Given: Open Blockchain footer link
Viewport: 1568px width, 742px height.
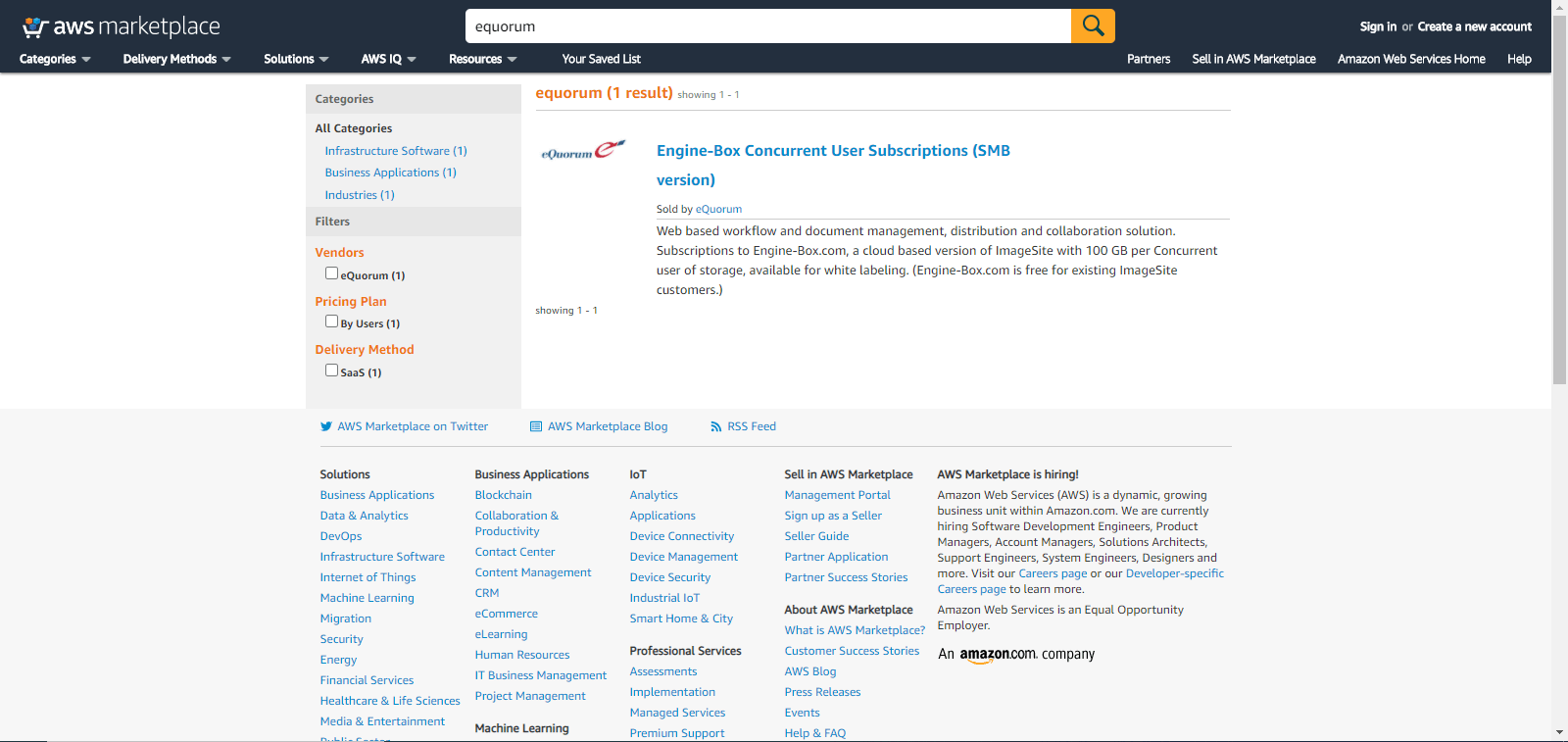Looking at the screenshot, I should tap(504, 495).
